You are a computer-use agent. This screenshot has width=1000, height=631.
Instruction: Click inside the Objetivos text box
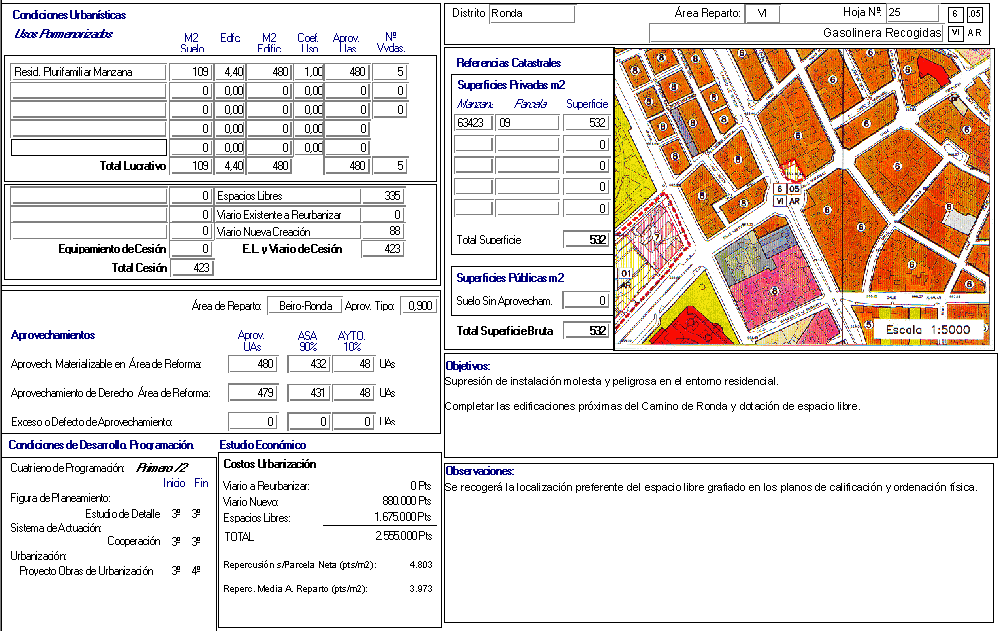[720, 420]
